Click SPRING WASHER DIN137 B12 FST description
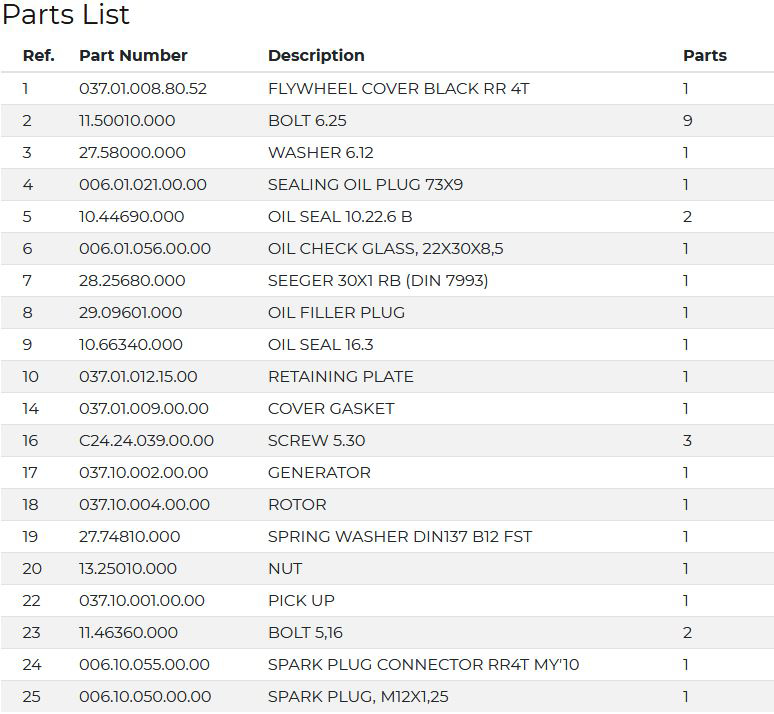The height and width of the screenshot is (714, 774). point(400,537)
